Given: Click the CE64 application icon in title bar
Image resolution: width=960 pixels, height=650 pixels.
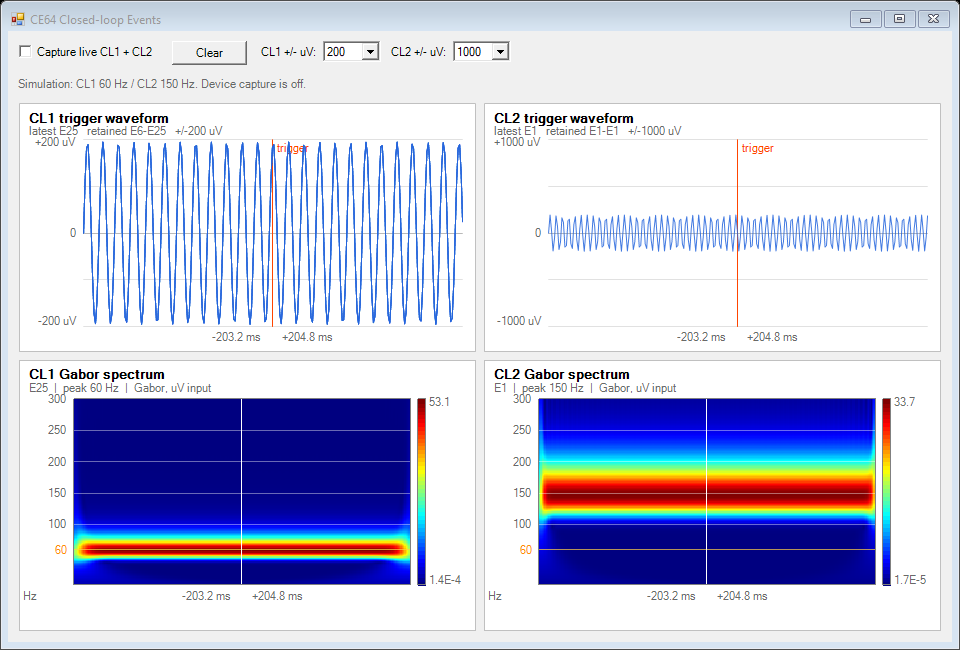Looking at the screenshot, I should [17, 20].
